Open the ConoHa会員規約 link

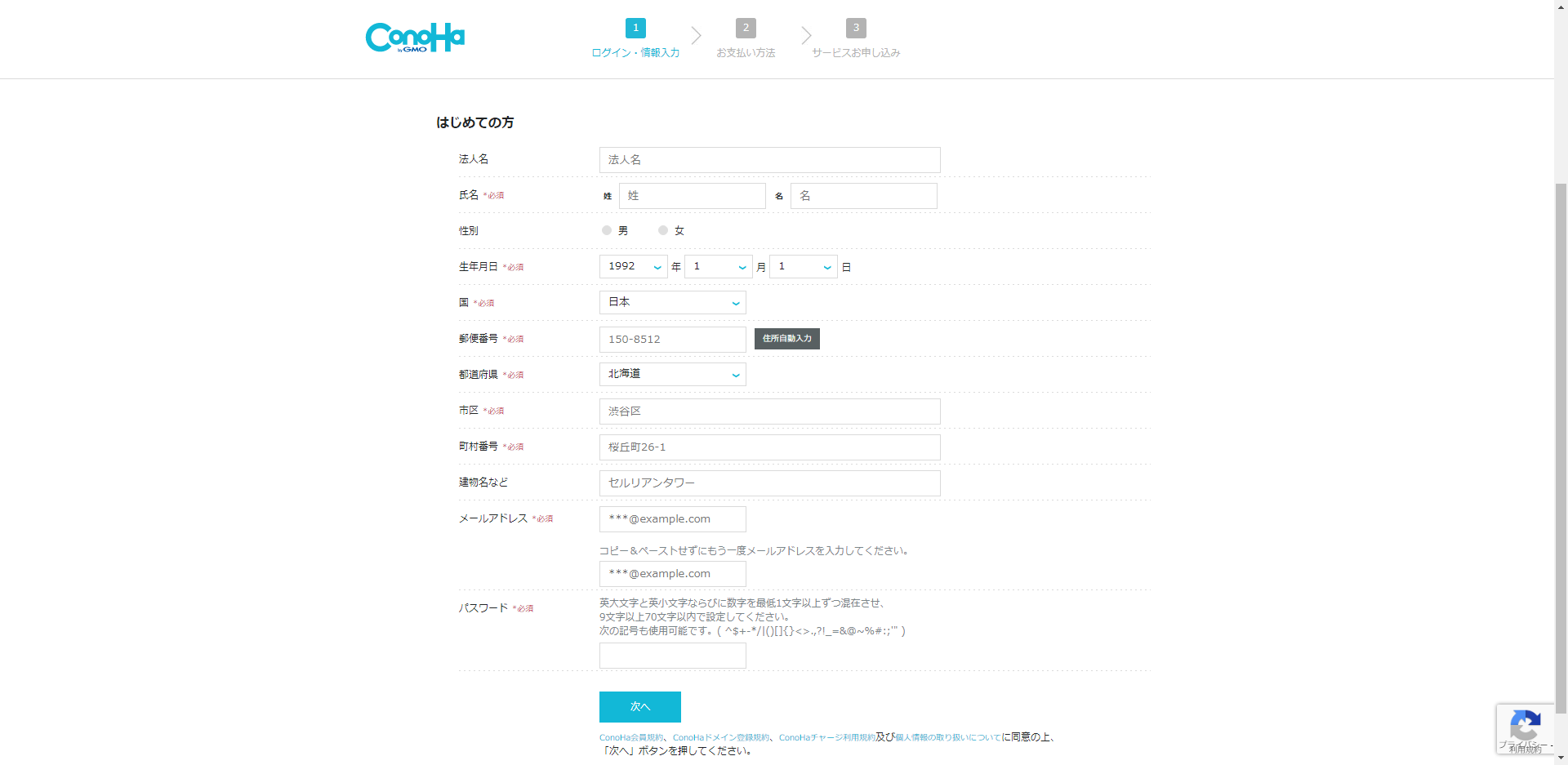(631, 738)
